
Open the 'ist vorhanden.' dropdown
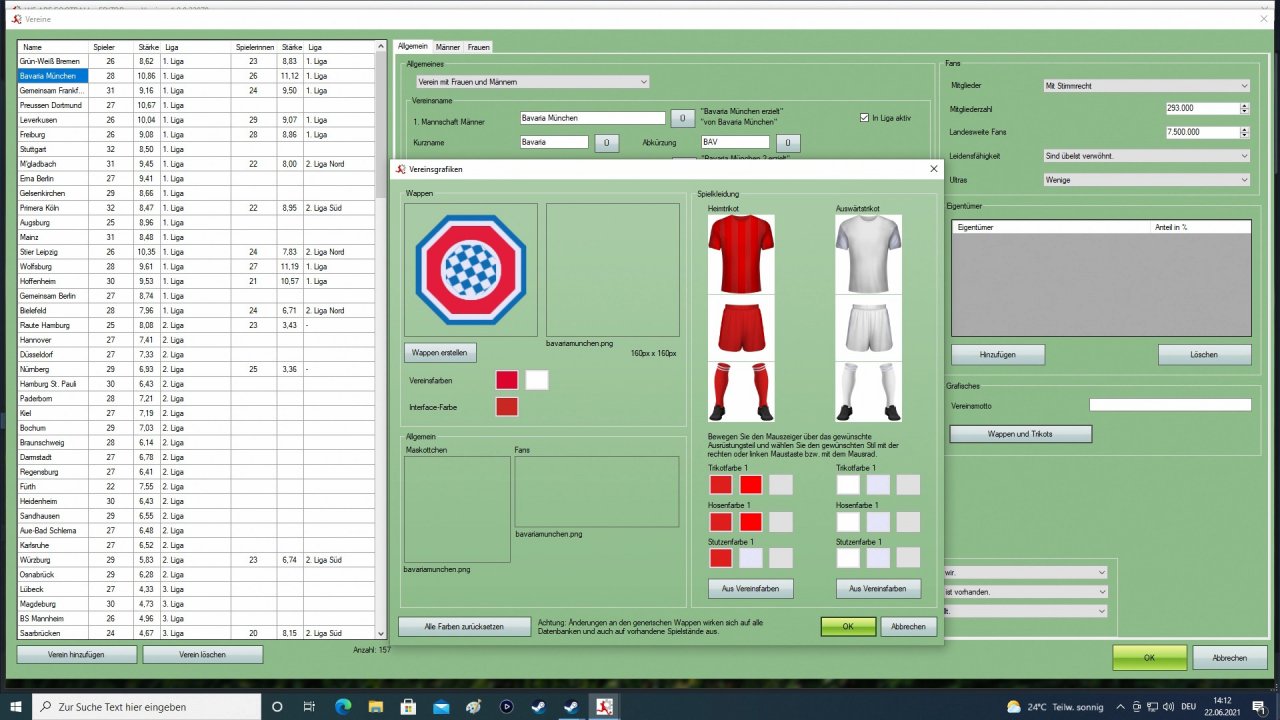(x=1025, y=592)
